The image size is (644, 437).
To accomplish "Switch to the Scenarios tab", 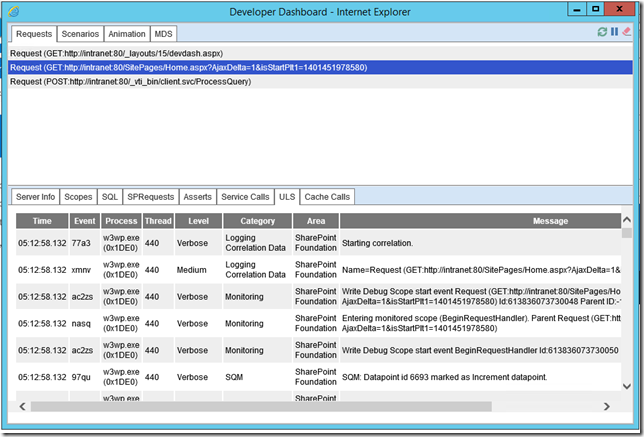I will [79, 33].
